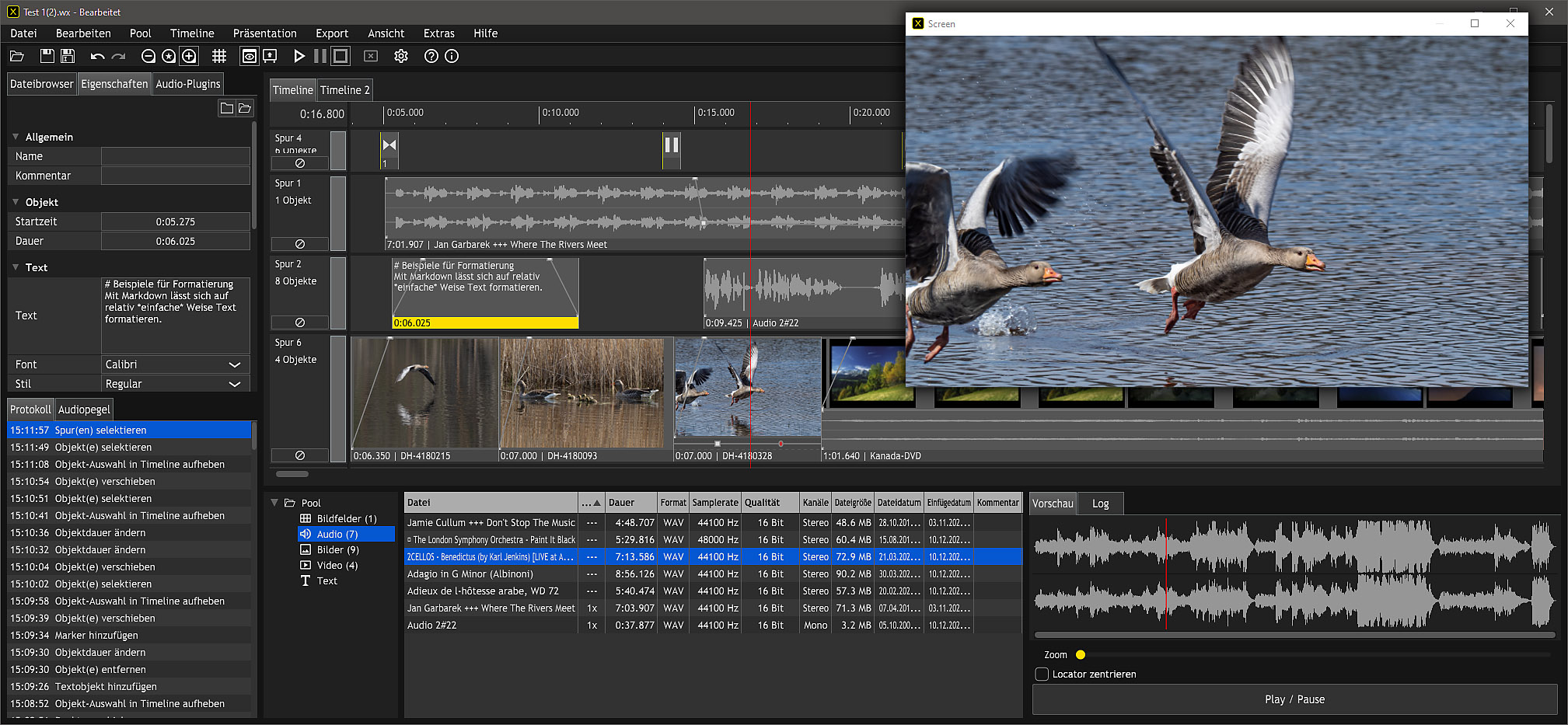Open the Stil dropdown showing Regular
This screenshot has width=1568, height=725.
click(x=175, y=384)
